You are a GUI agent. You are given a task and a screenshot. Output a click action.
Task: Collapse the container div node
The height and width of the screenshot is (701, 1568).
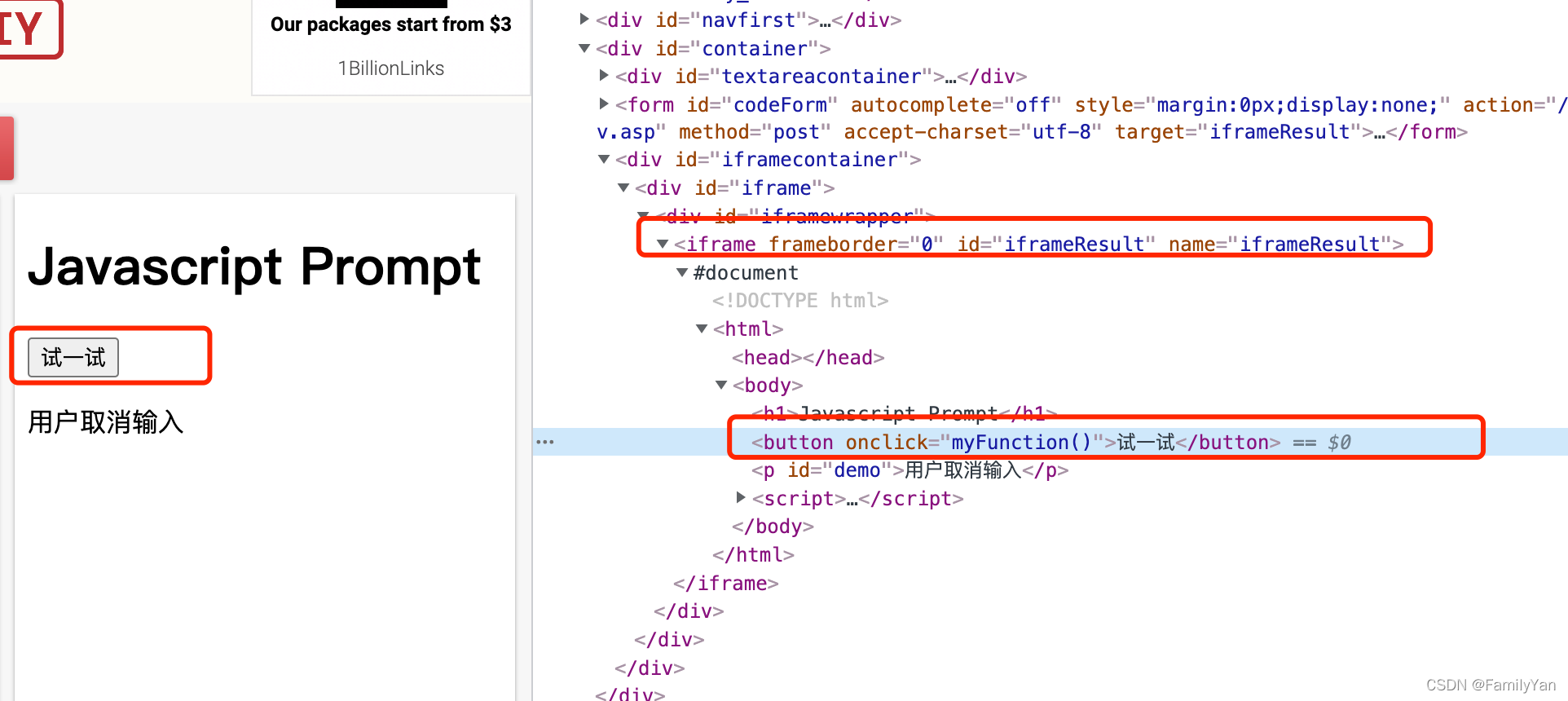point(584,48)
